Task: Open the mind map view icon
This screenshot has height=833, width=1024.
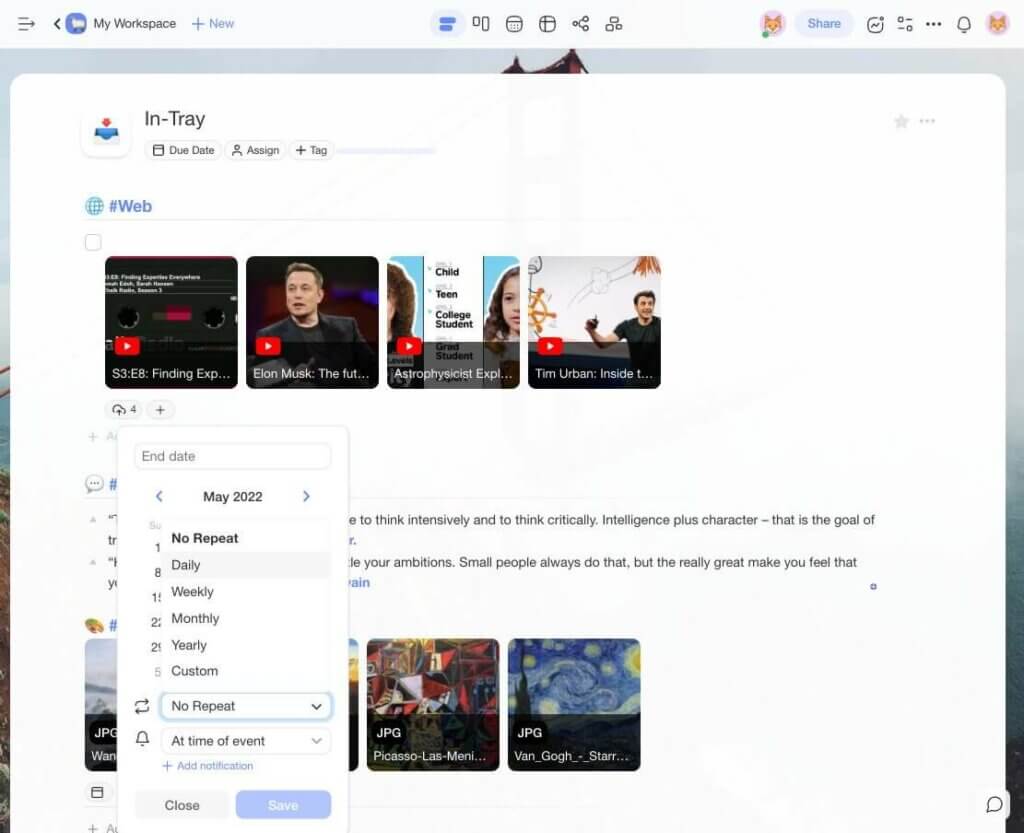Action: (x=580, y=24)
